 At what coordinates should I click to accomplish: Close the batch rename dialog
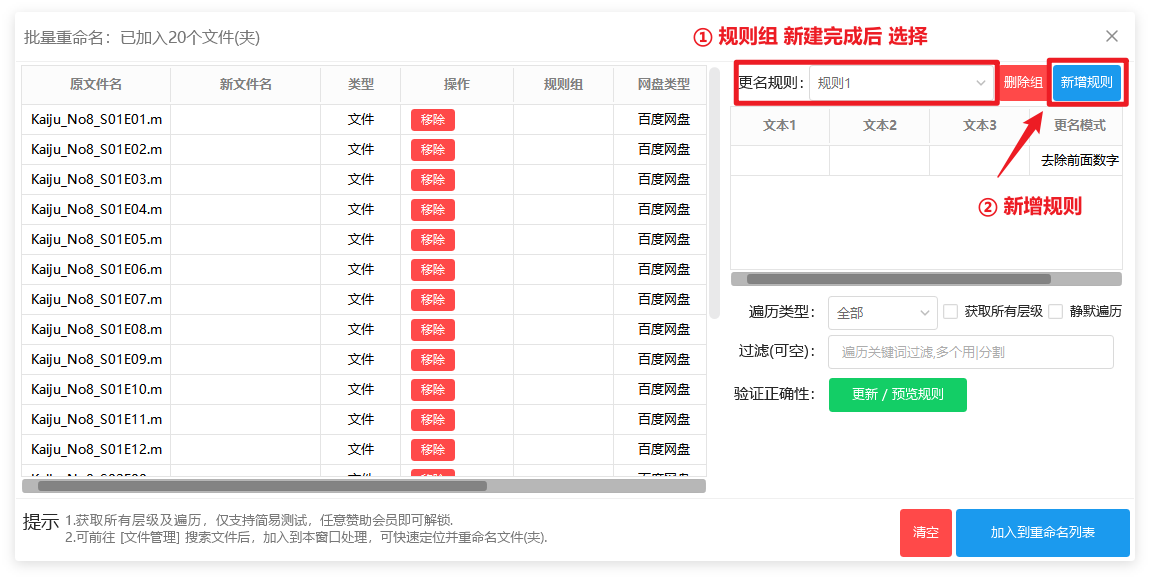tap(1111, 36)
